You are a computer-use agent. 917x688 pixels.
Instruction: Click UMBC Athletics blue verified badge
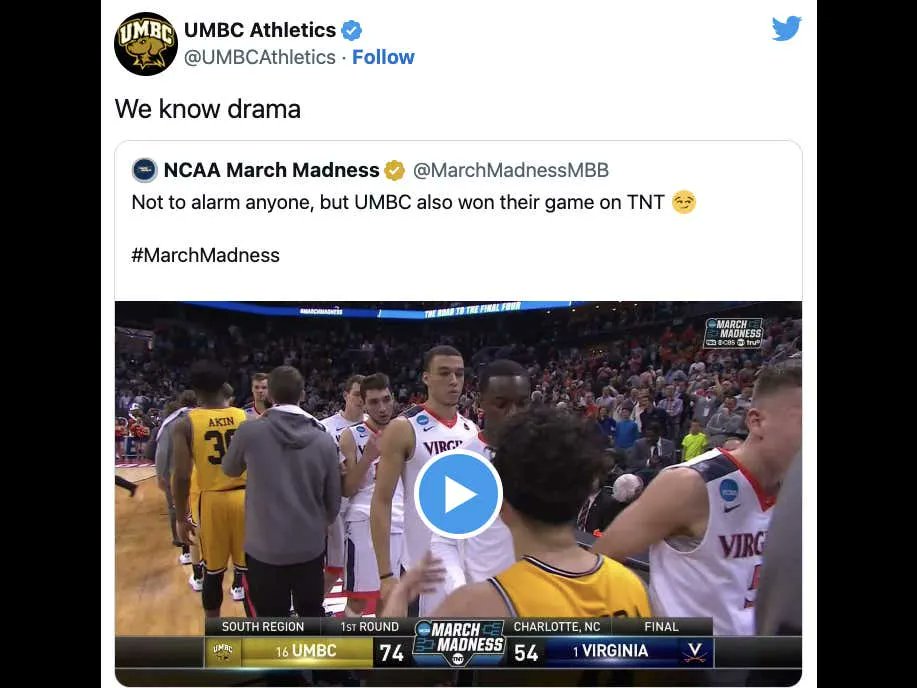351,30
